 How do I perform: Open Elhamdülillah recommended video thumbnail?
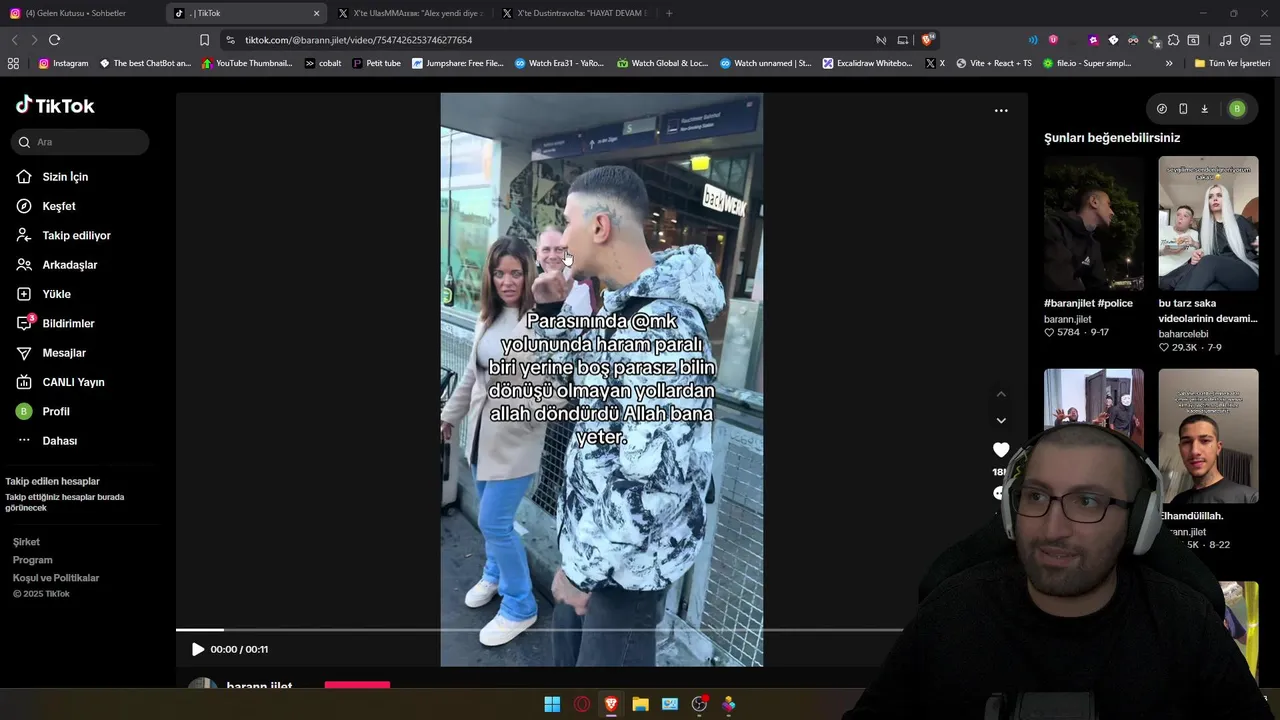click(x=1208, y=436)
